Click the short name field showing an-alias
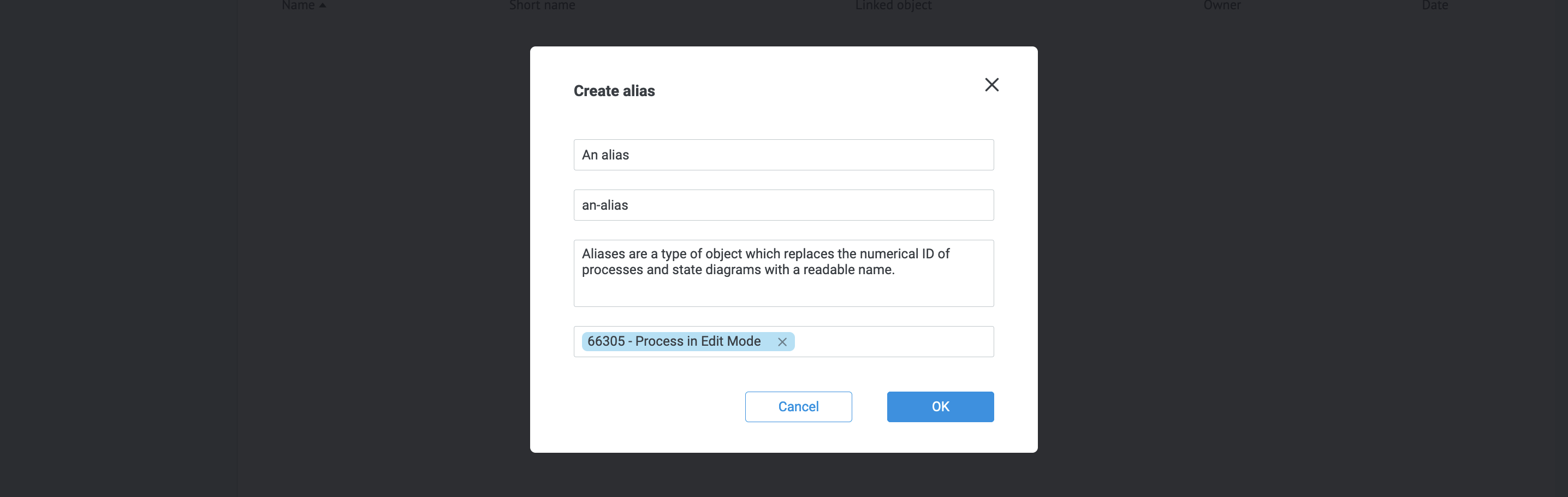1568x497 pixels. pos(783,205)
